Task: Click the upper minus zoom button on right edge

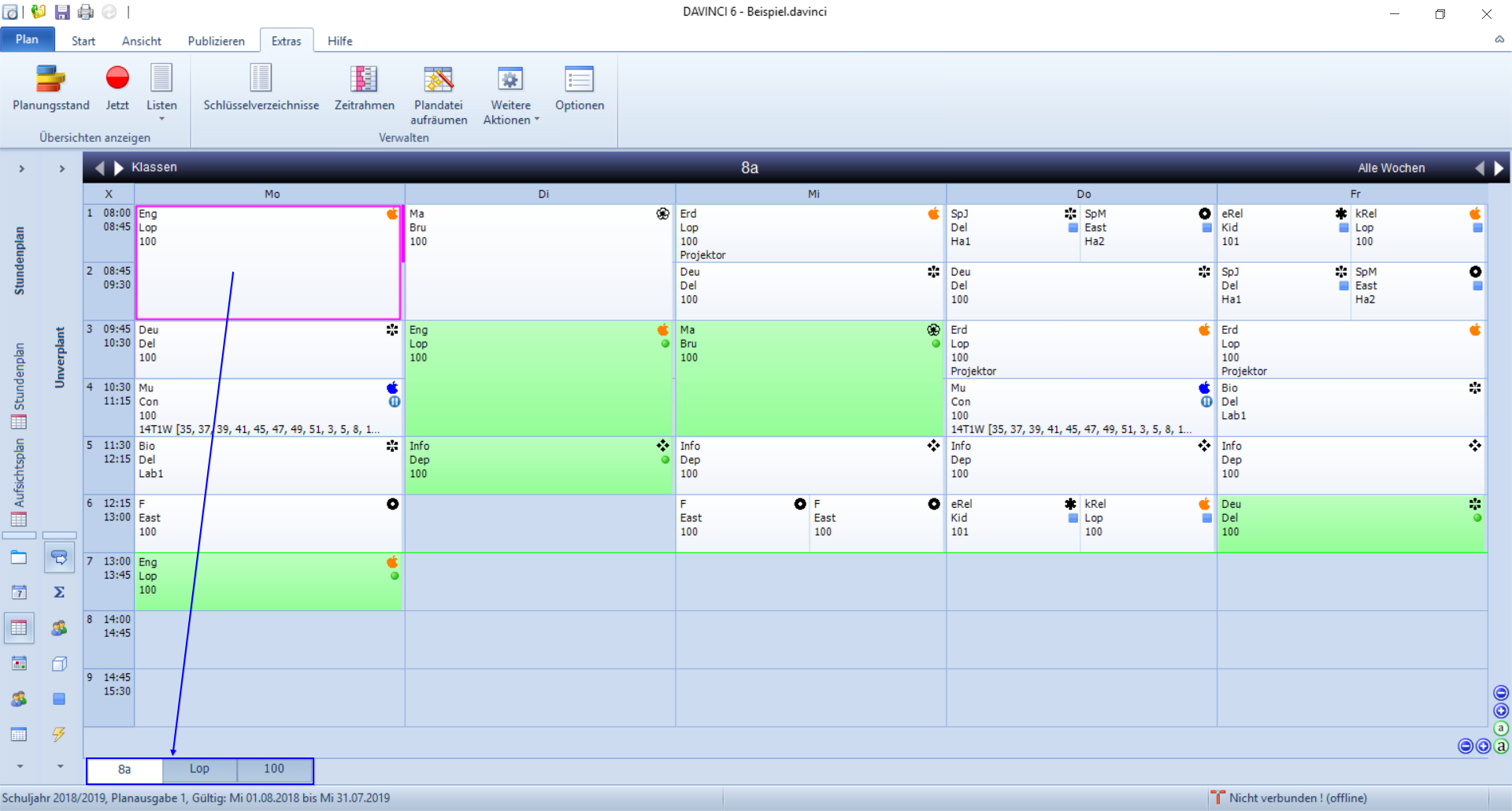Action: click(x=1501, y=693)
